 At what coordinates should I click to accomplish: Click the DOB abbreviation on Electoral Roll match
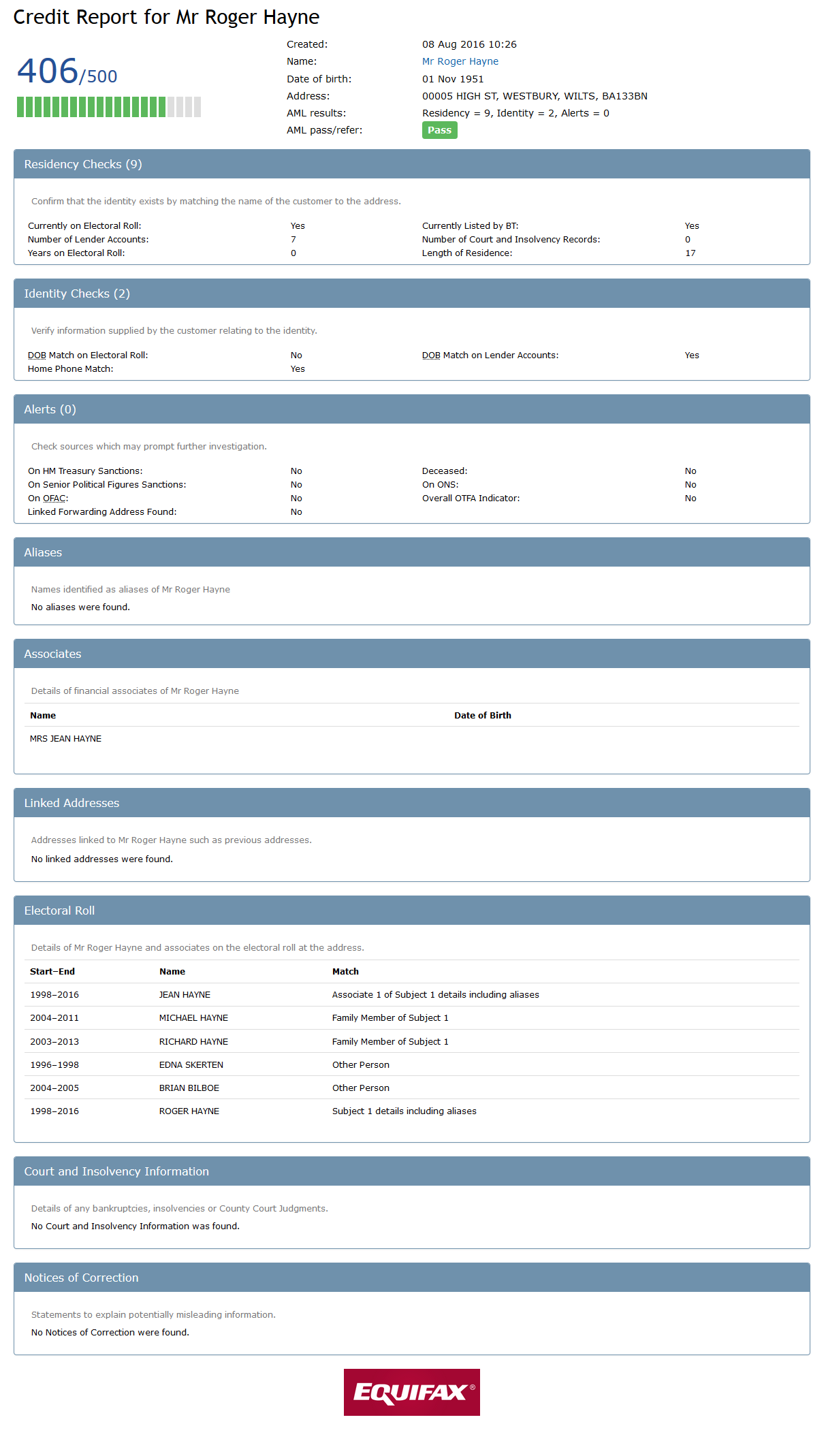pos(37,355)
